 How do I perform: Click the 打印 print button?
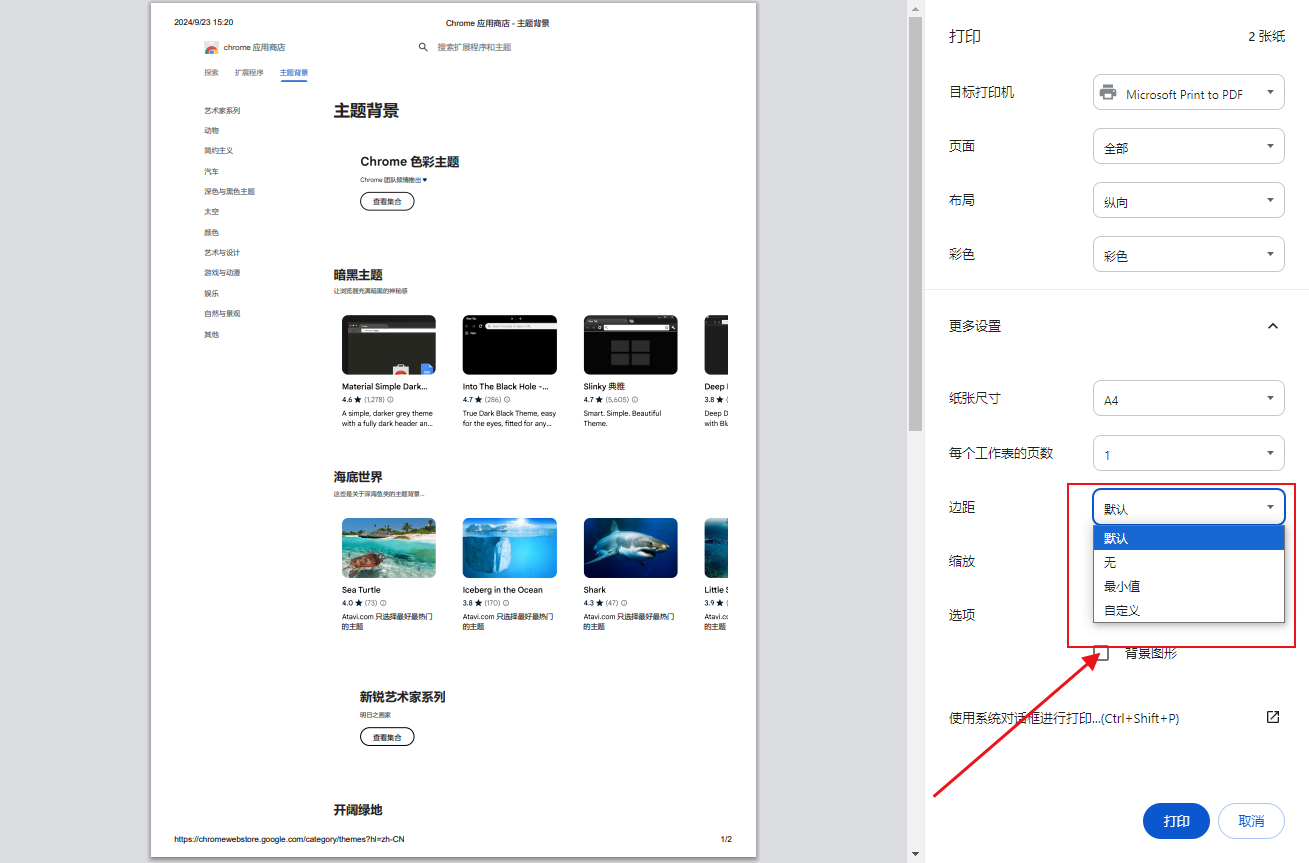point(1176,821)
